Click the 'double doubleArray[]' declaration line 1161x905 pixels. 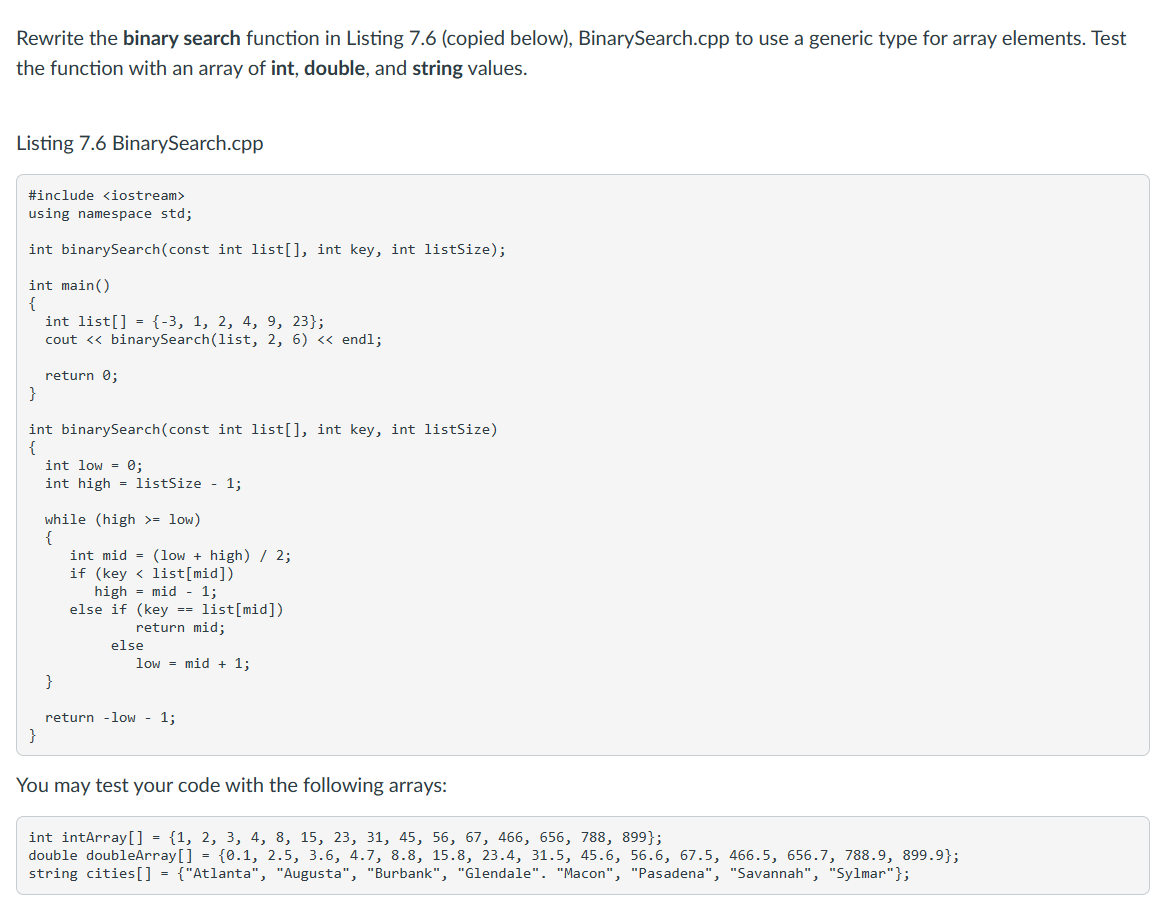pos(494,855)
